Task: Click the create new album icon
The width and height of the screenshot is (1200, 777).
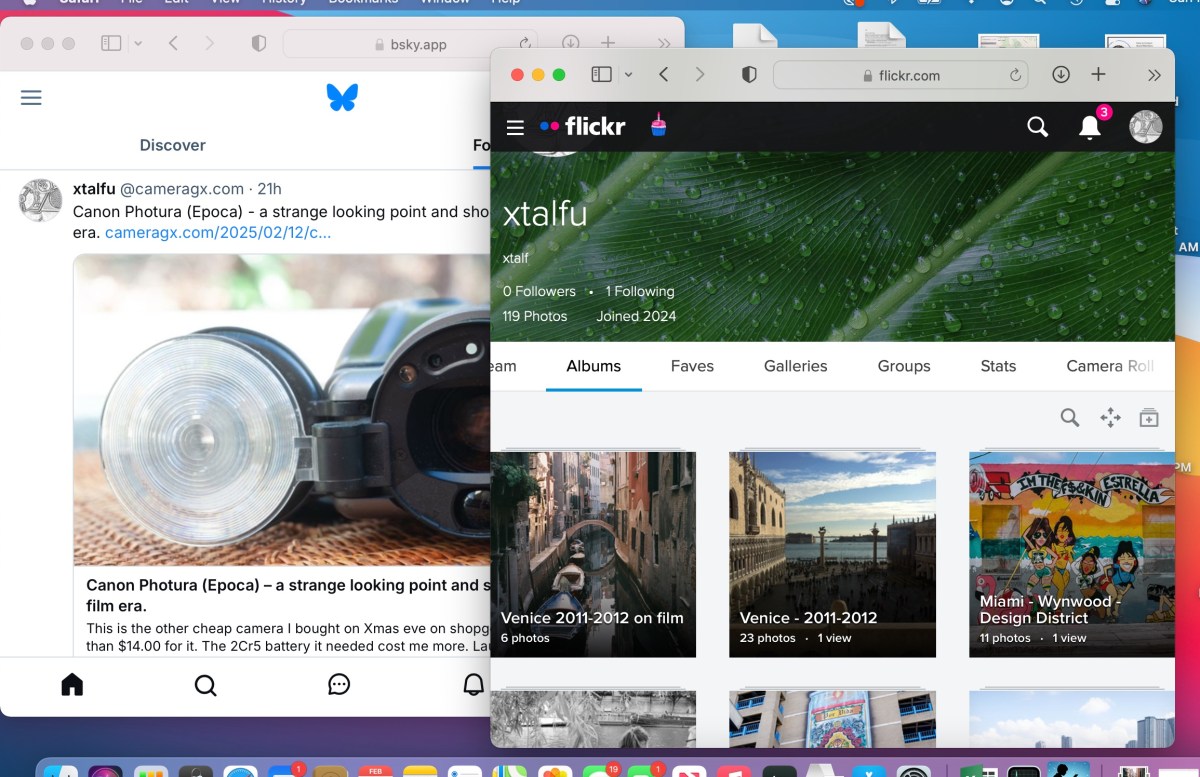Action: [x=1149, y=418]
